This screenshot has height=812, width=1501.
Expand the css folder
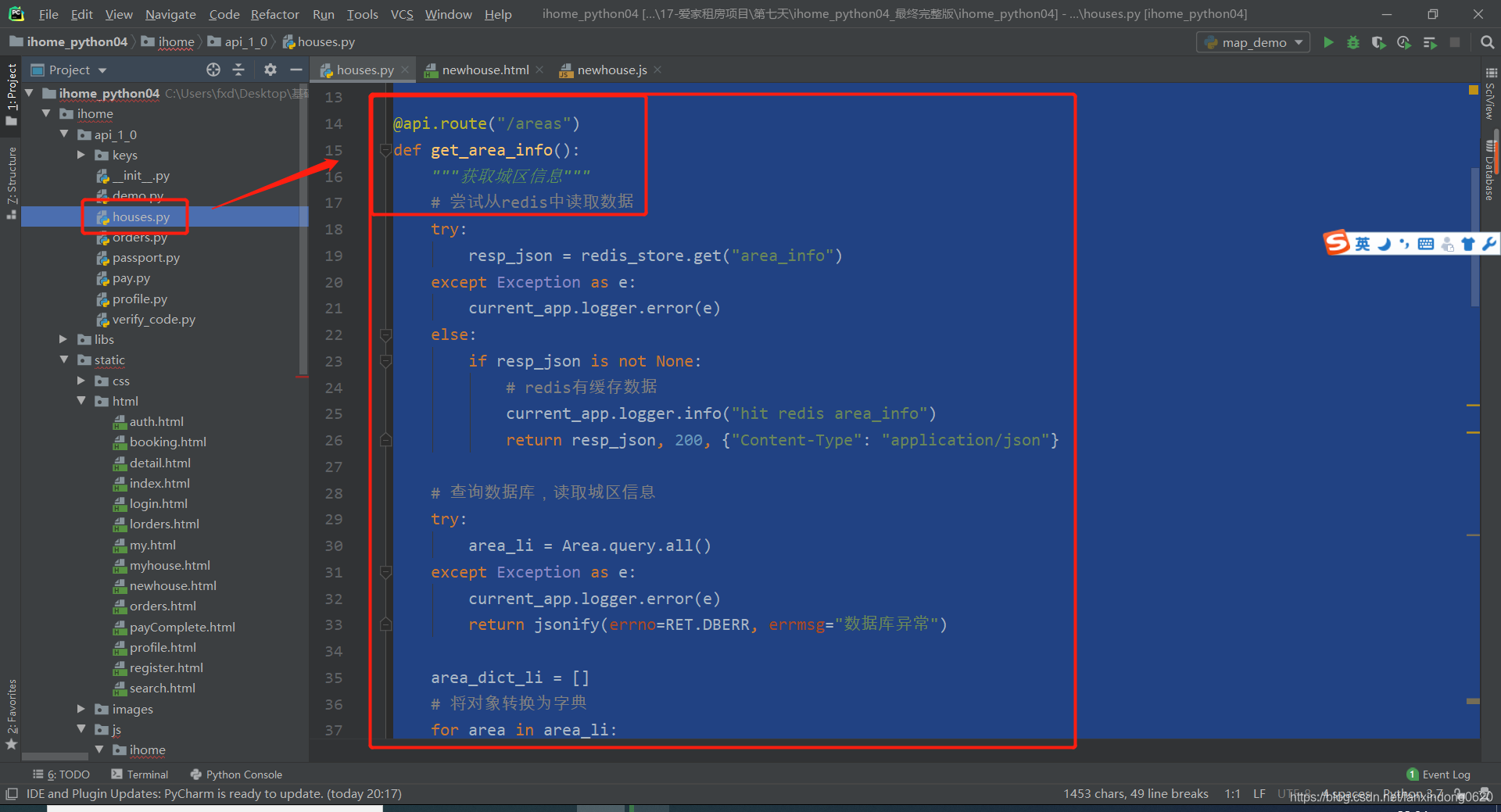(x=81, y=381)
